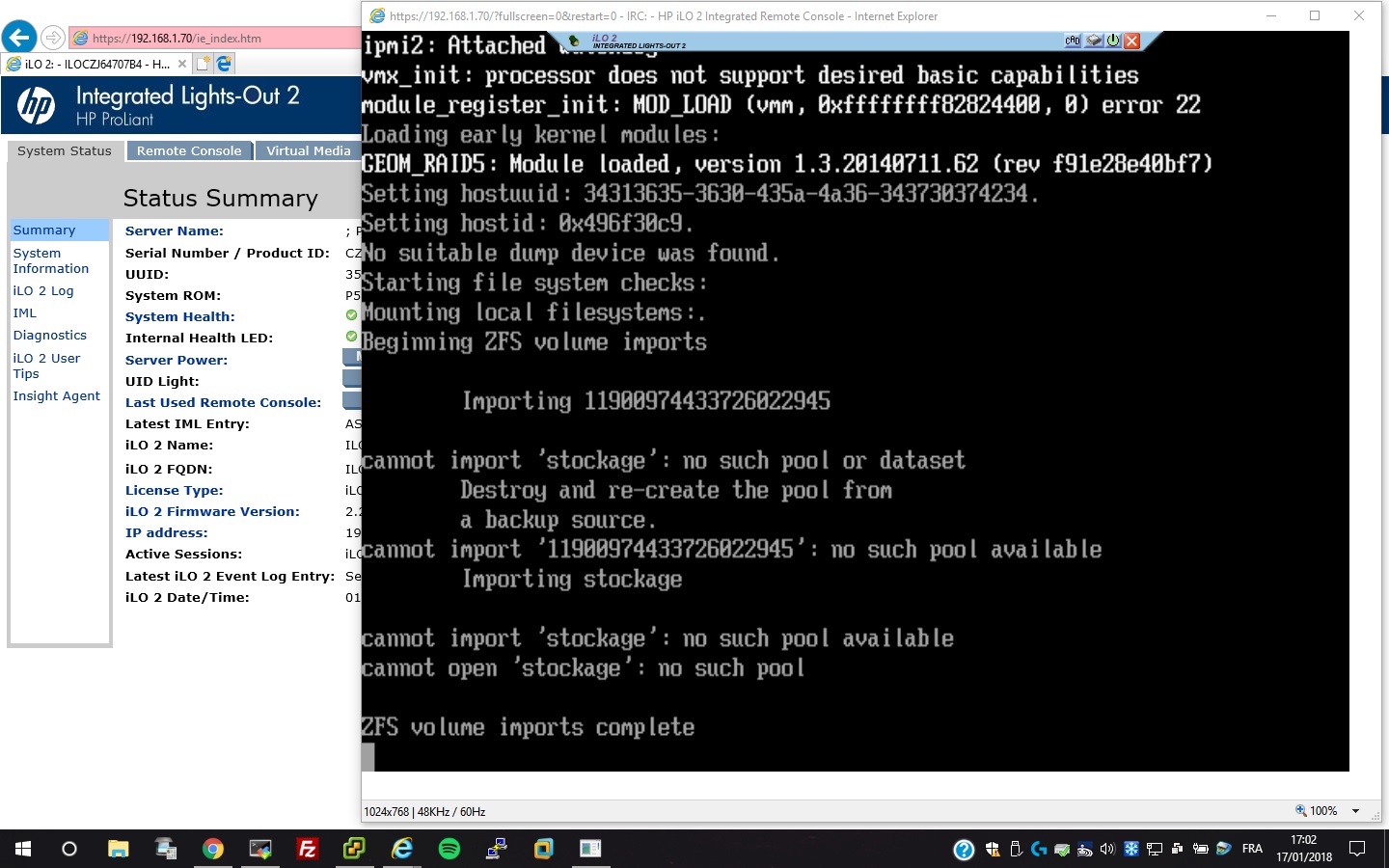
Task: Click the address bar showing 192.168.1.70
Action: click(x=217, y=39)
